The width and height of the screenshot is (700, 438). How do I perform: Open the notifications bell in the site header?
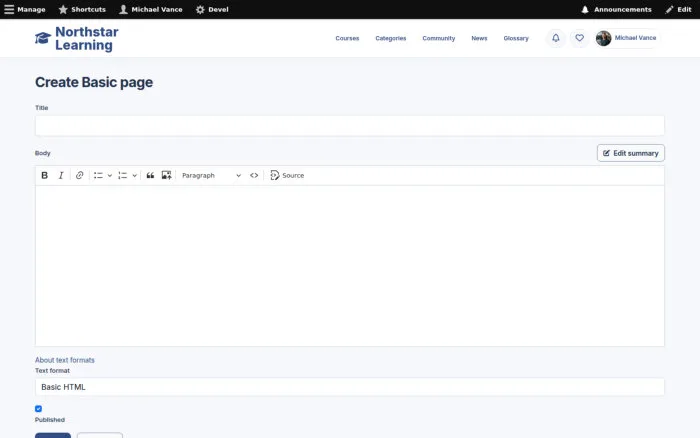point(556,38)
